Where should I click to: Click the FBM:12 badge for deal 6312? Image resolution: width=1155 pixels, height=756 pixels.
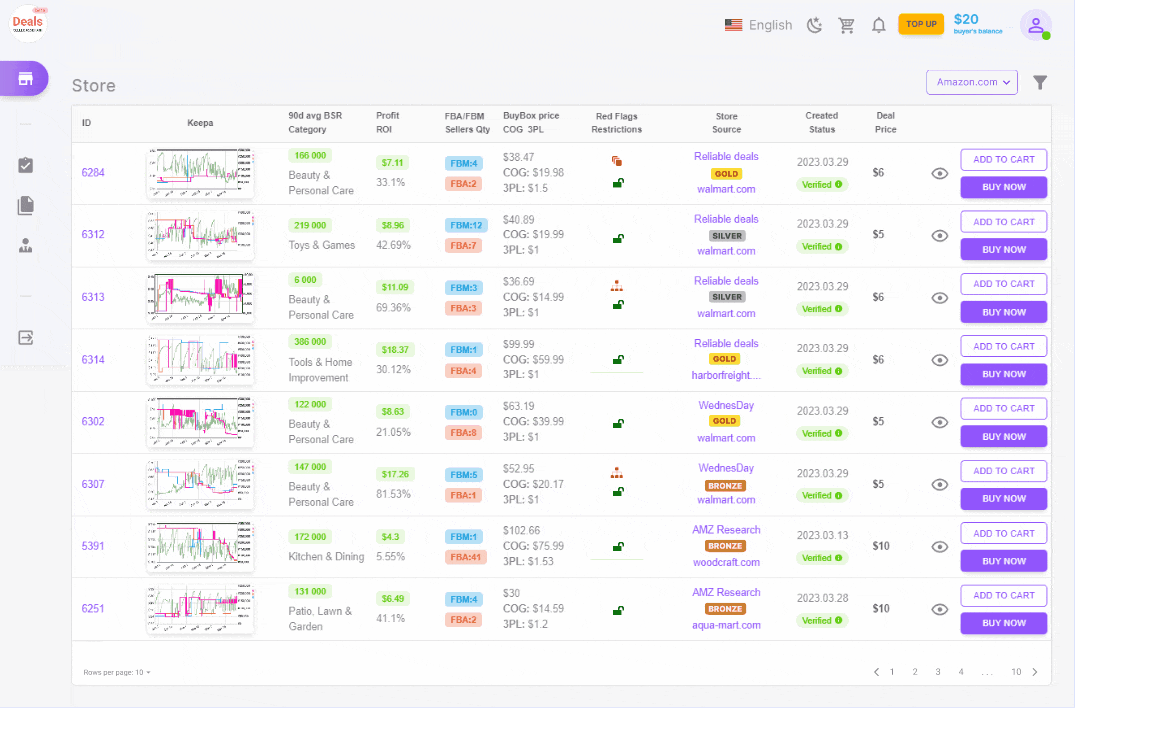[x=466, y=225]
